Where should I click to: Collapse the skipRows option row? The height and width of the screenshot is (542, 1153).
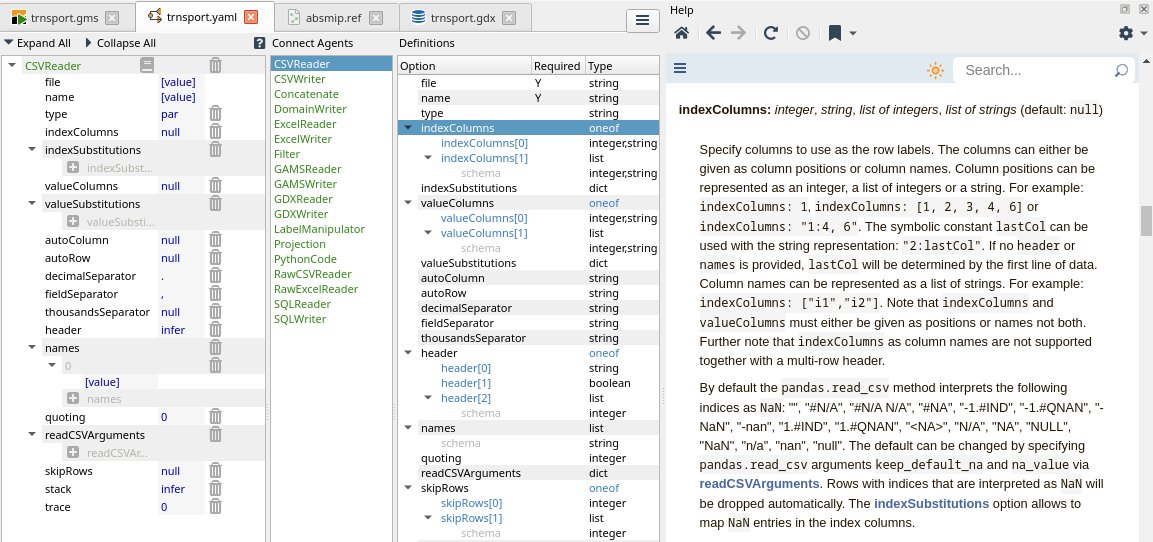[x=408, y=488]
